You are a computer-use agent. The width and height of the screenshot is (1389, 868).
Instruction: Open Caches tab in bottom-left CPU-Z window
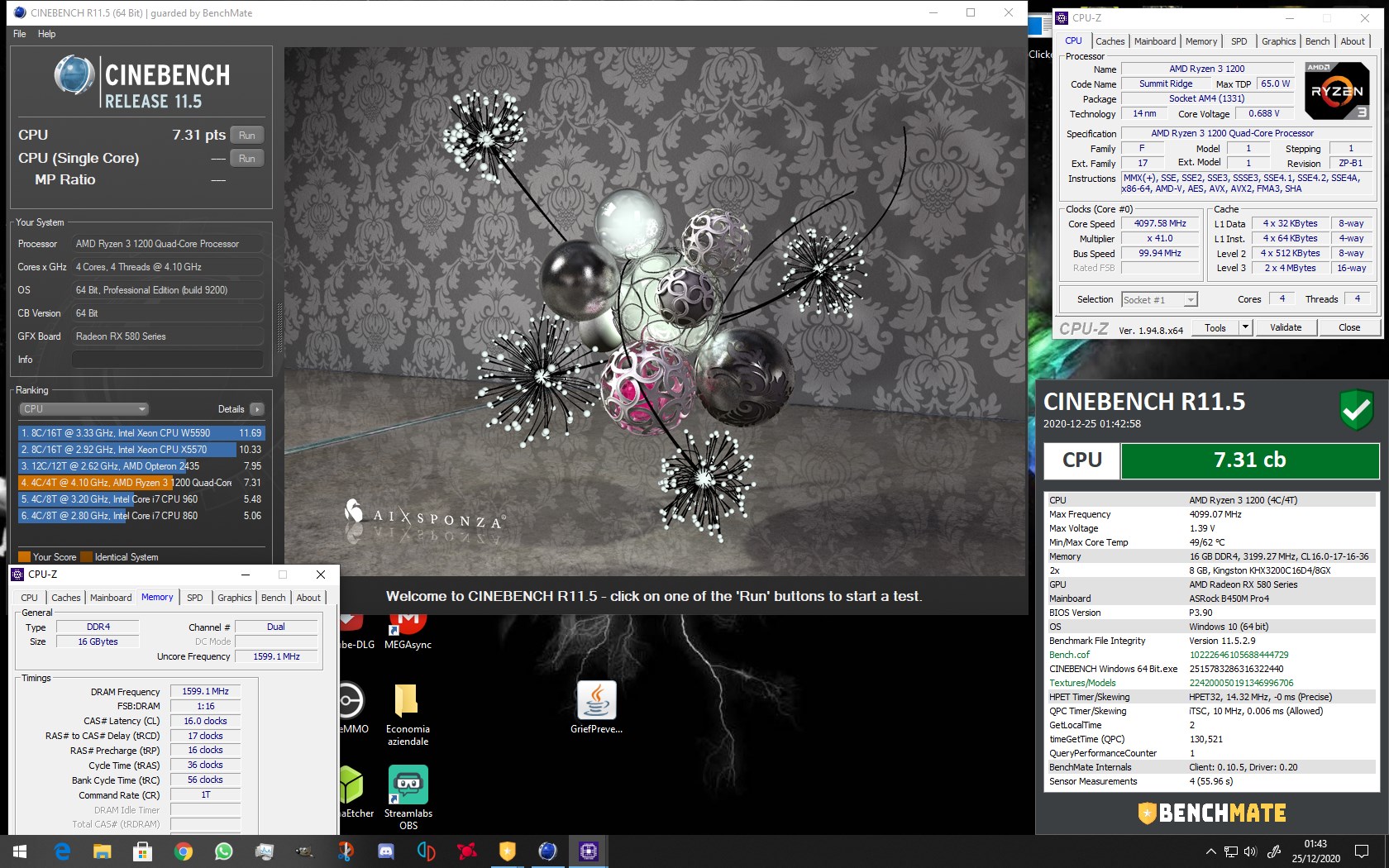[x=66, y=598]
